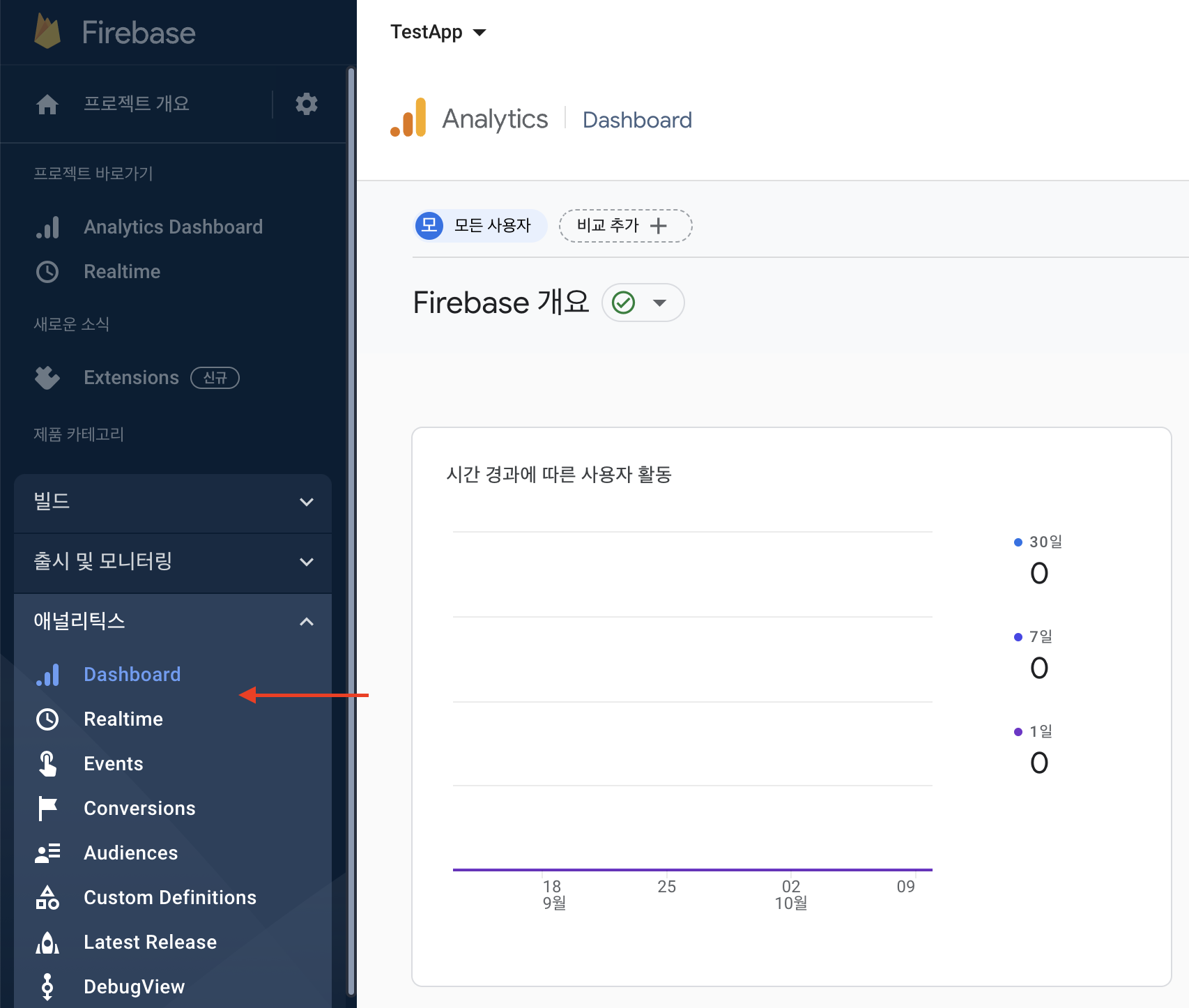The height and width of the screenshot is (1008, 1189).
Task: Open the Firebase 개요 status dropdown arrow
Action: [x=660, y=303]
